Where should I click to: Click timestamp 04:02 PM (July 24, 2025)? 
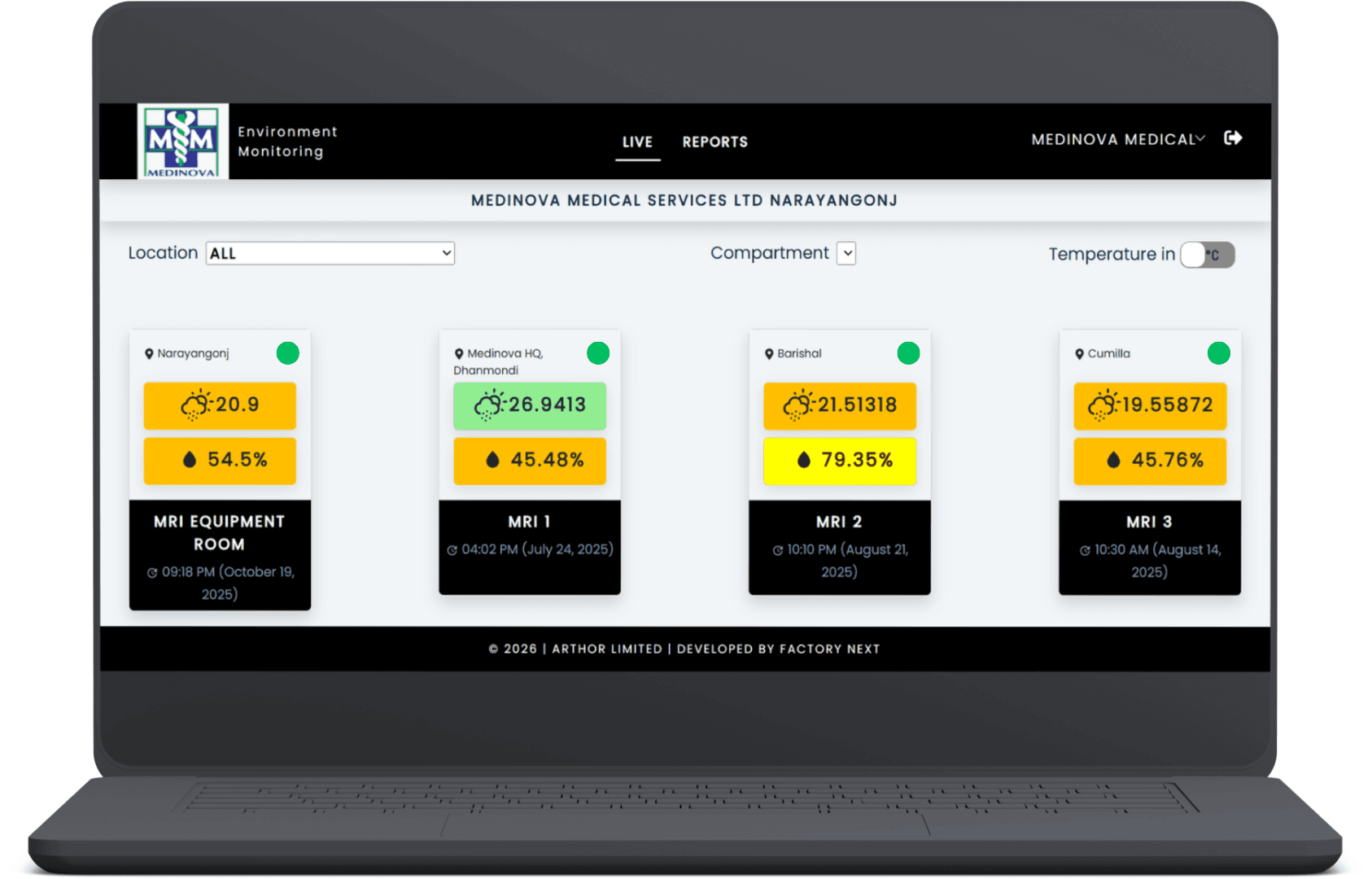(x=537, y=549)
